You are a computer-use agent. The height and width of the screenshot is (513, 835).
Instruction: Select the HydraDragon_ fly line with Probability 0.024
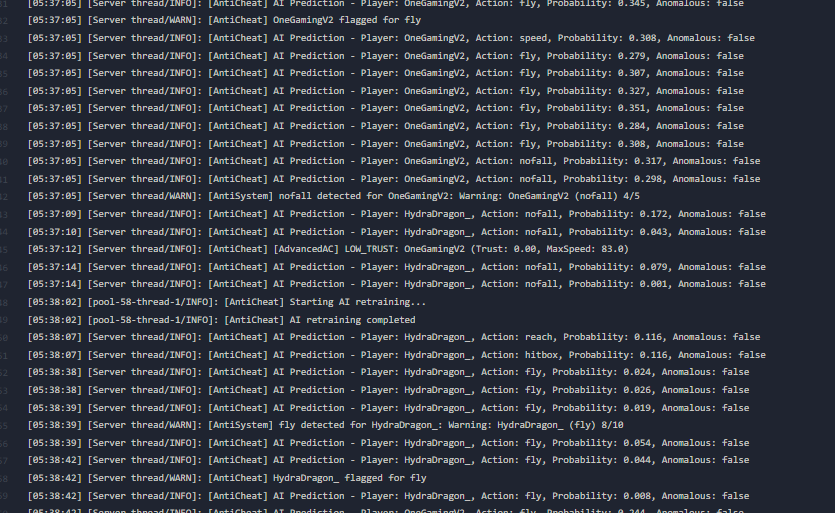388,372
